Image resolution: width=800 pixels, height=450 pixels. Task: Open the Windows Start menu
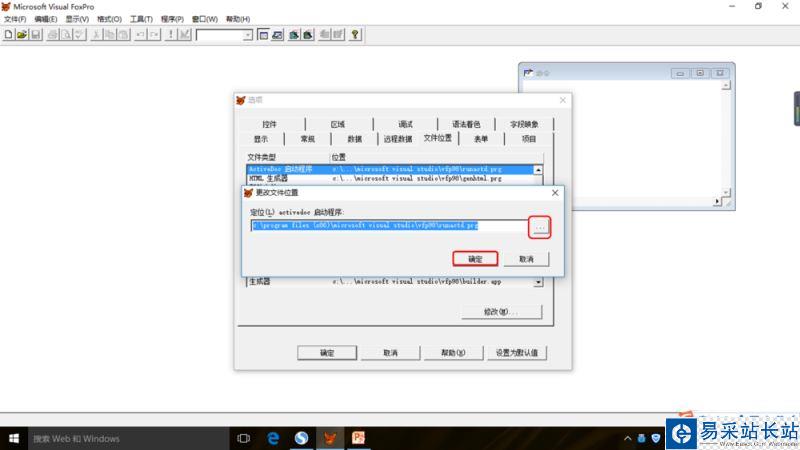tap(14, 438)
